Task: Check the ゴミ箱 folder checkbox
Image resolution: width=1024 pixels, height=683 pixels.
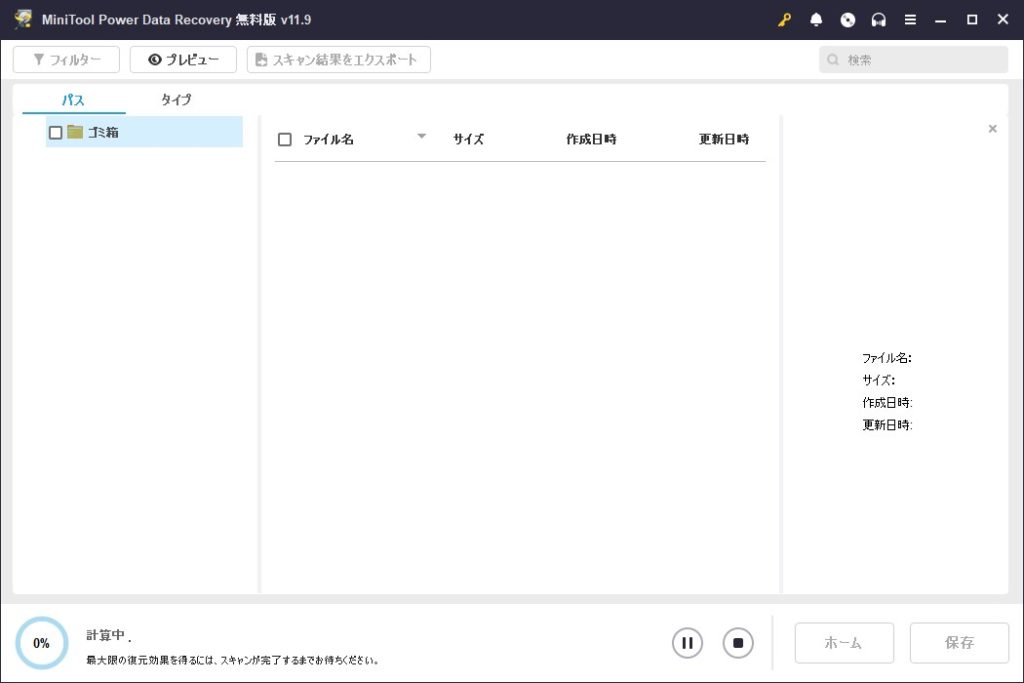Action: (x=56, y=132)
